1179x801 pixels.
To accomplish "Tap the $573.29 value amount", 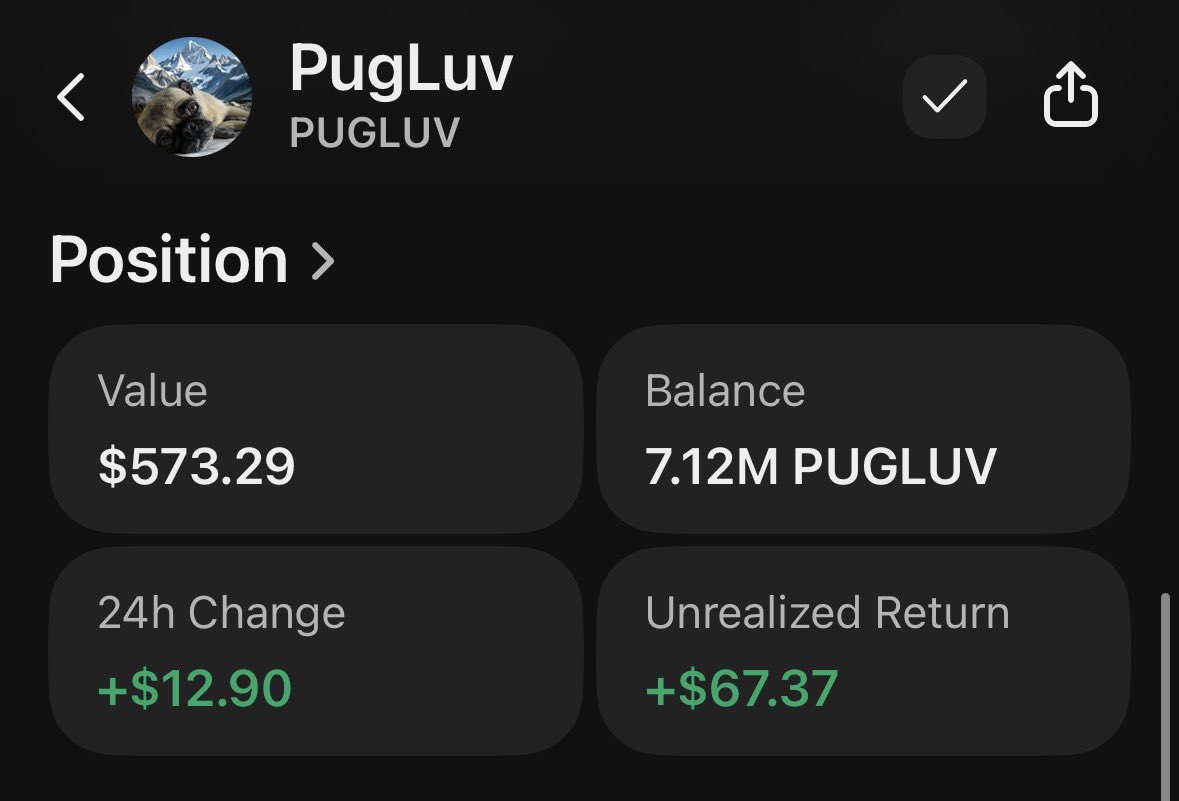I will [197, 467].
